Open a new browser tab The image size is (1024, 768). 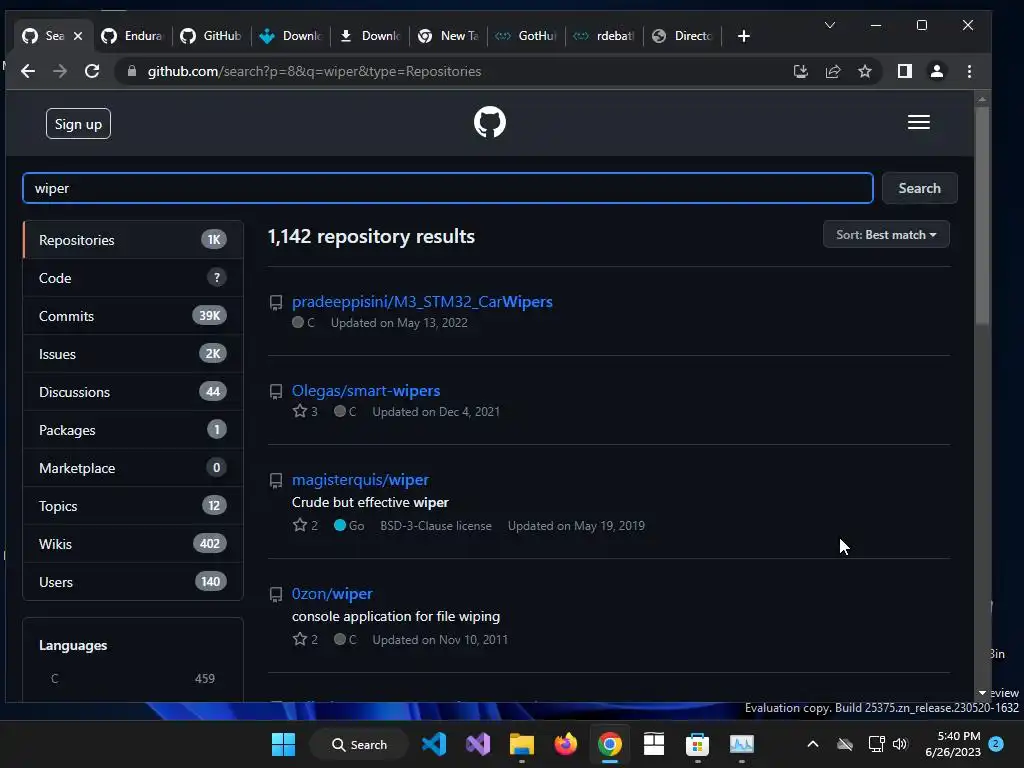click(743, 36)
